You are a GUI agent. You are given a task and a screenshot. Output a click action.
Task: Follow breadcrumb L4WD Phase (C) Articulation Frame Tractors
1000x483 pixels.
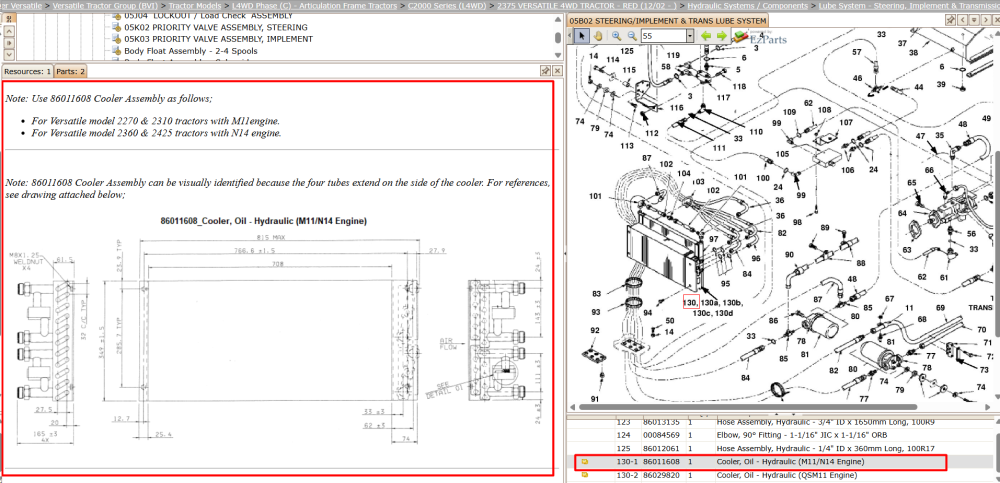(314, 5)
